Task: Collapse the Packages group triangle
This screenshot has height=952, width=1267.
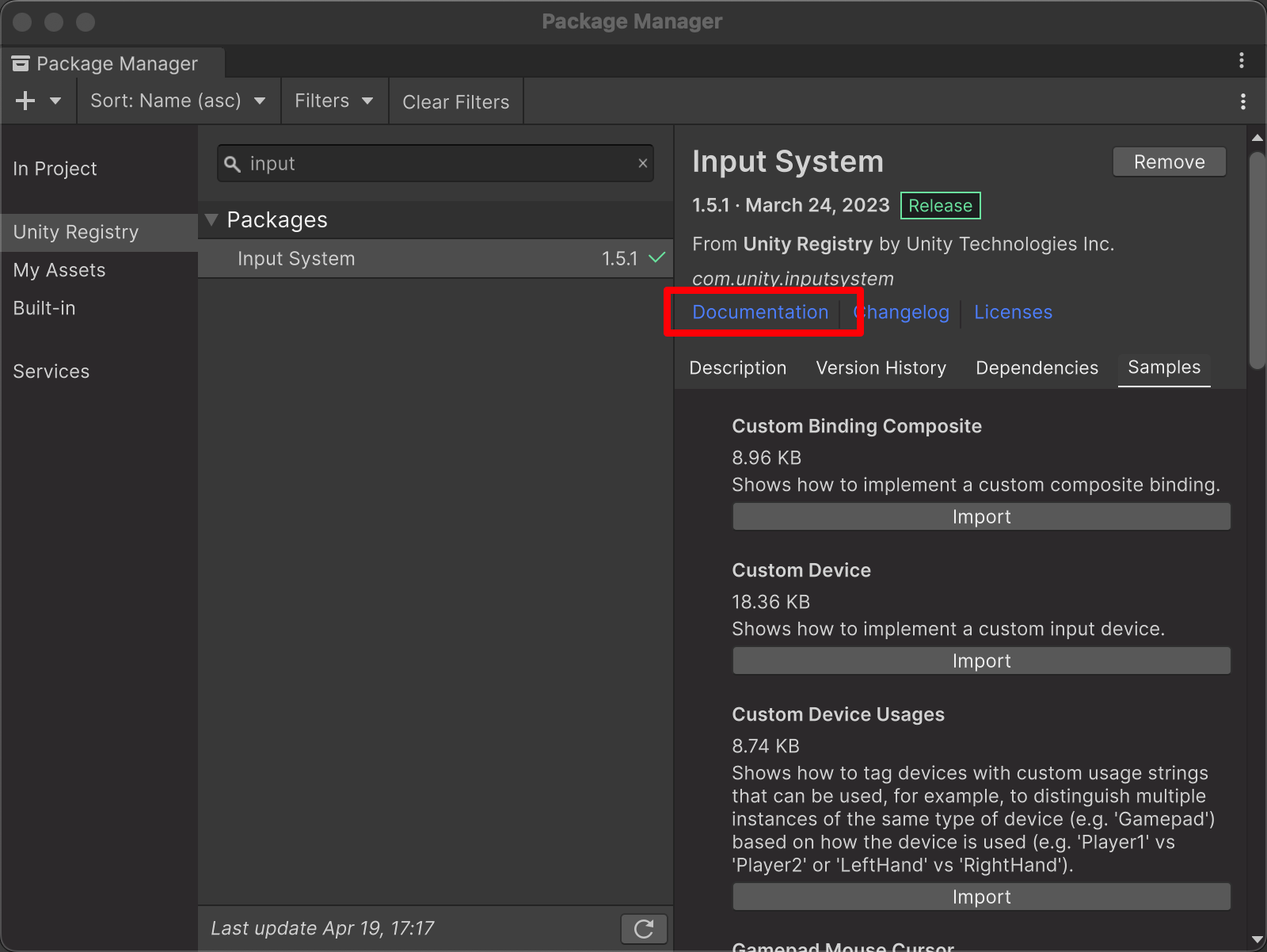Action: pyautogui.click(x=211, y=219)
